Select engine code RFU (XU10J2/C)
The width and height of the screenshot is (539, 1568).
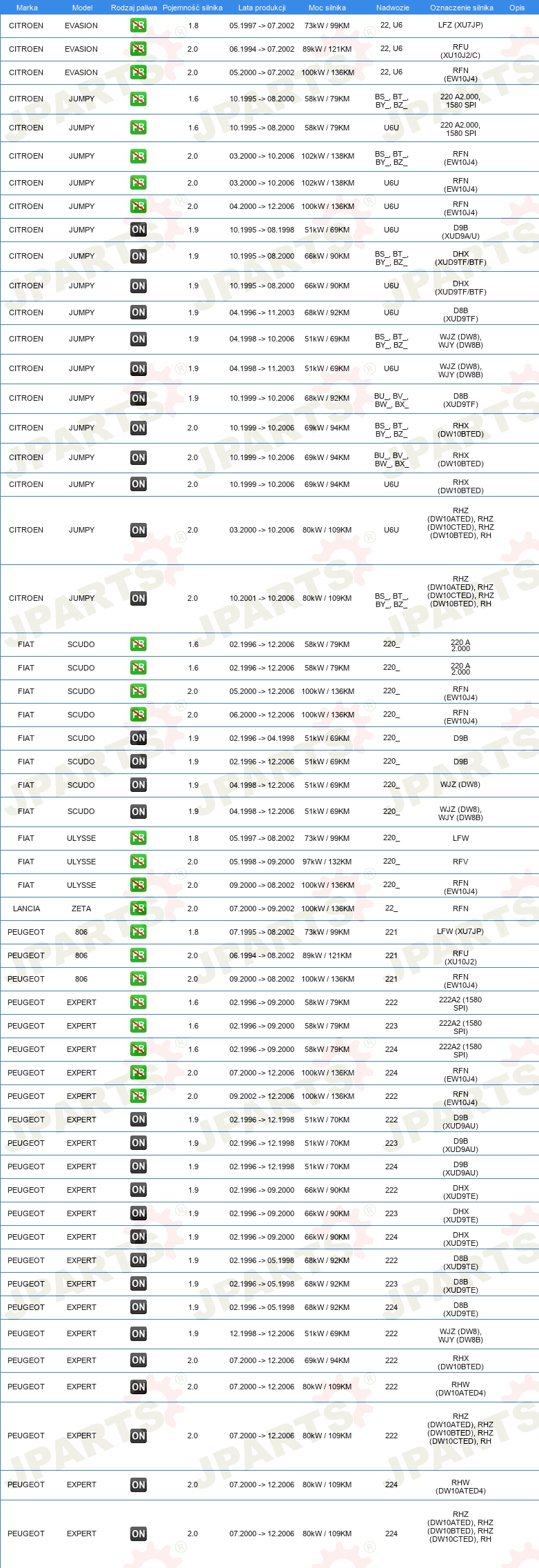point(460,51)
